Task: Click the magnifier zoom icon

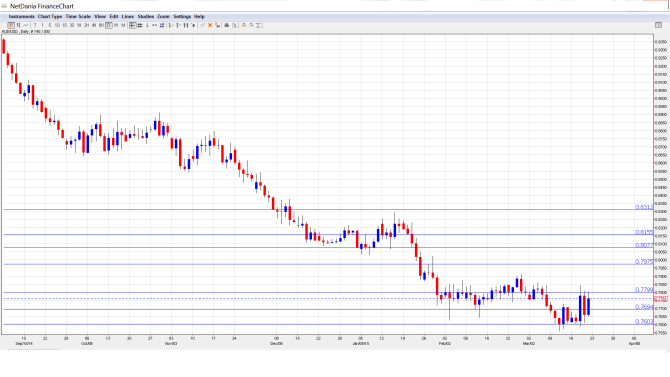Action: [x=234, y=25]
